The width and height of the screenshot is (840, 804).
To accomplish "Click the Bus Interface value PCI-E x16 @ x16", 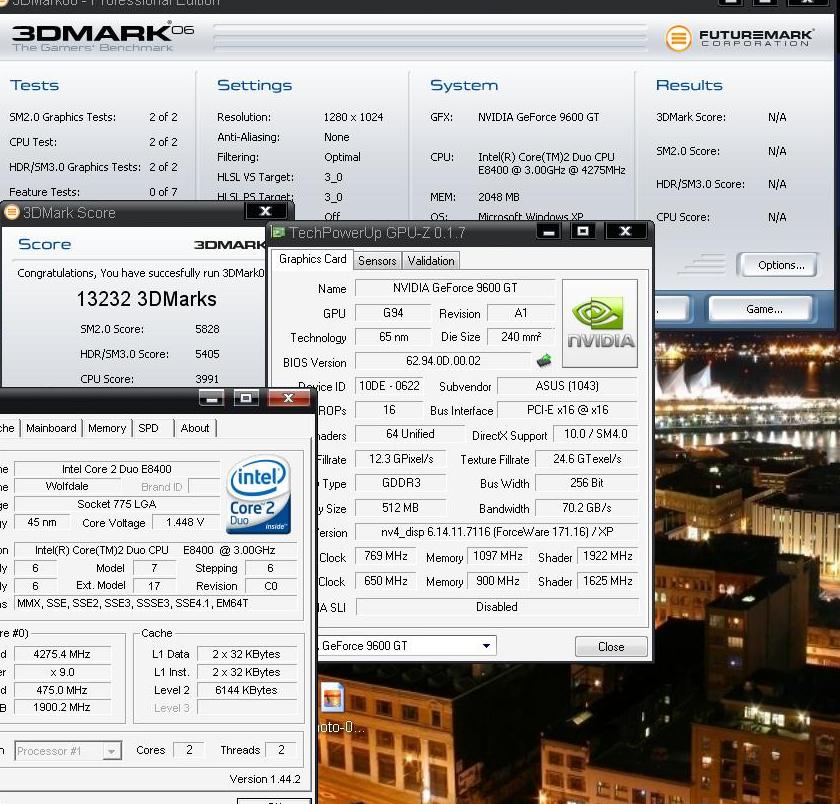I will [567, 410].
